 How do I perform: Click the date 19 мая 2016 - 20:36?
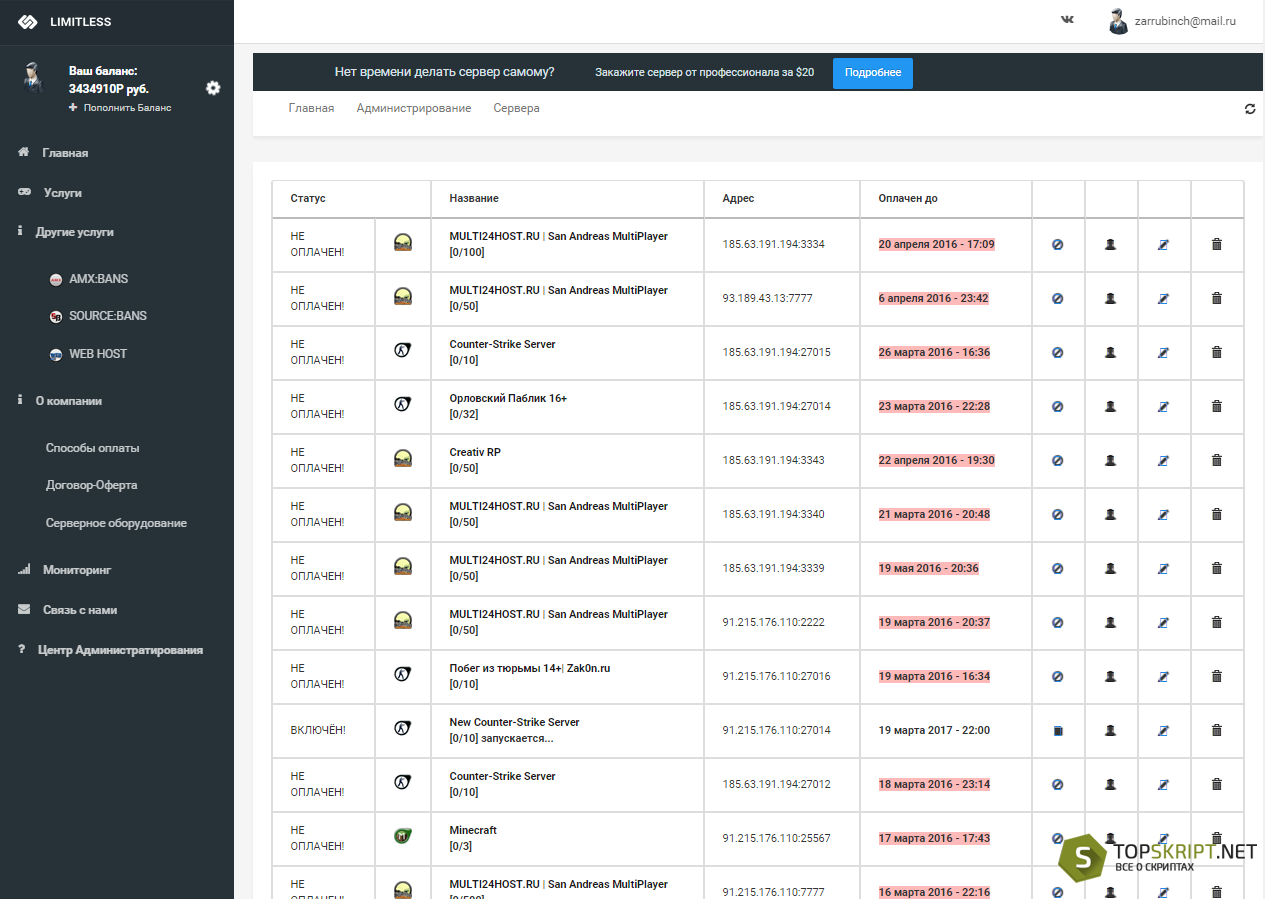928,568
